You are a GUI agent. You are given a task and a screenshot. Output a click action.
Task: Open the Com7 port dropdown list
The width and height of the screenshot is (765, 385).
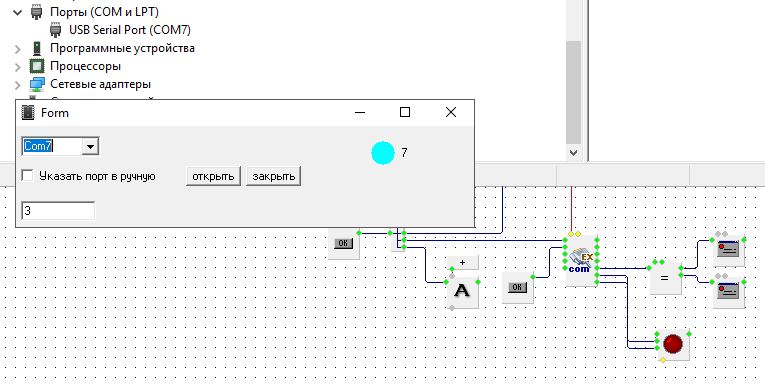click(x=90, y=146)
